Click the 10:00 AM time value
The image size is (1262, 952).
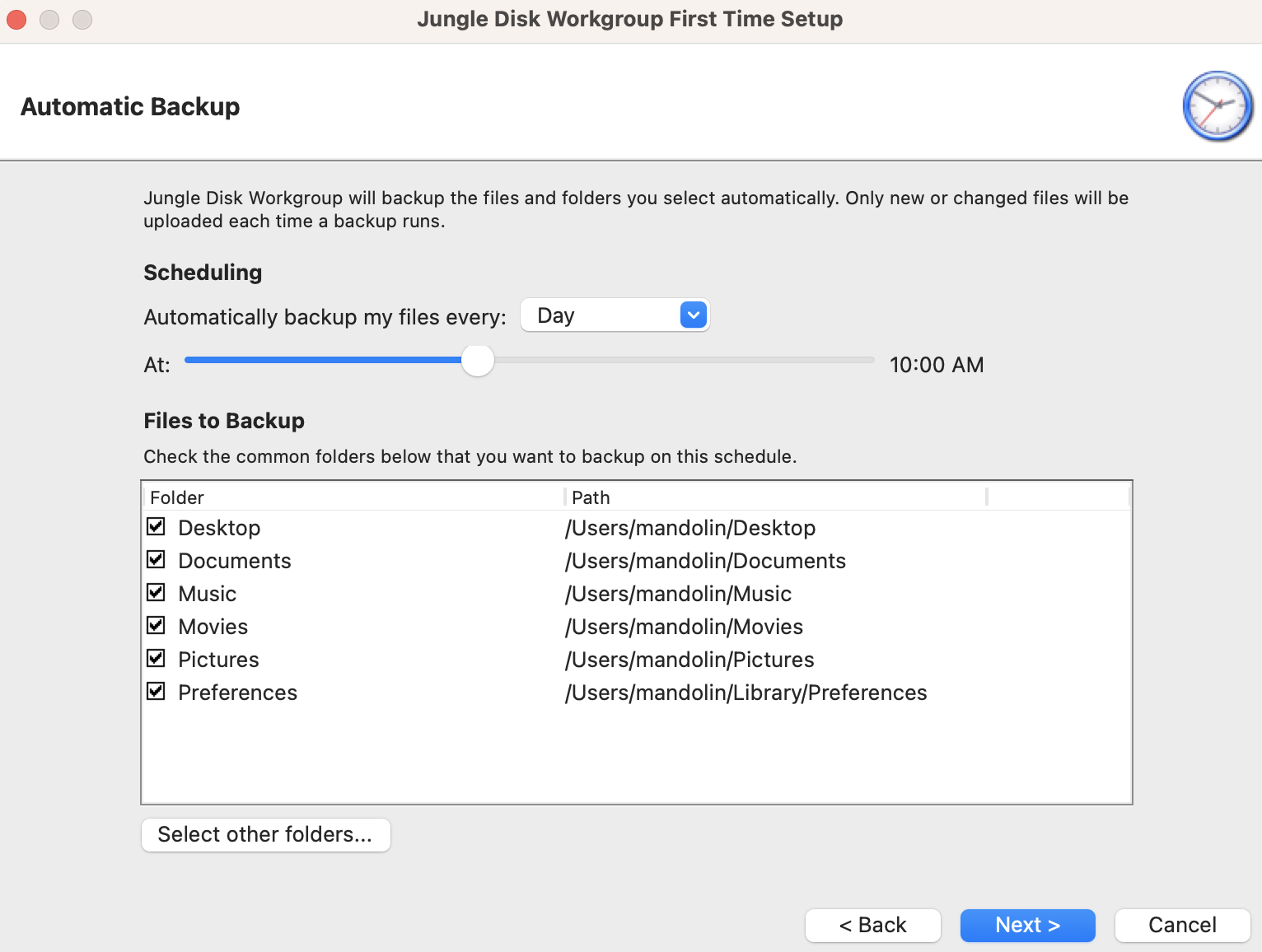click(x=937, y=365)
